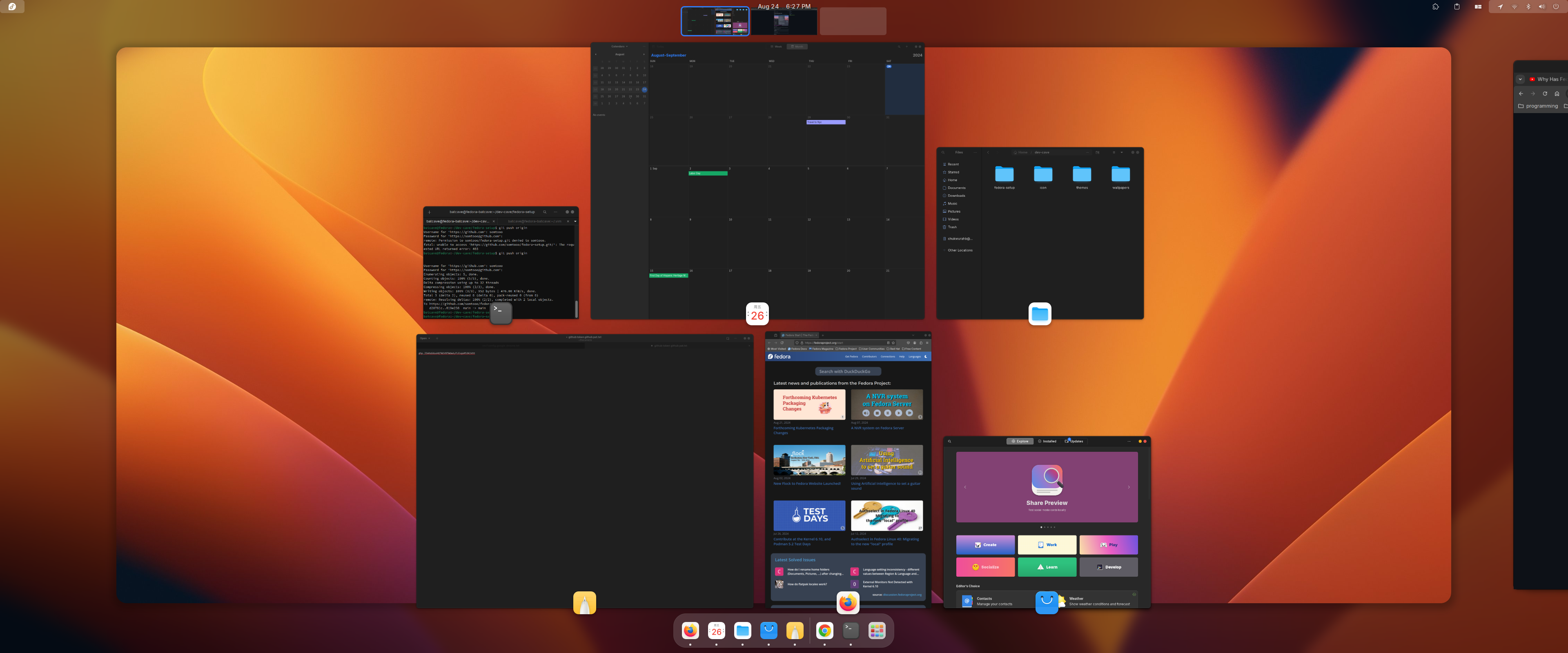Click the power icon in the top bar
The image size is (1568, 653).
pos(1555,6)
